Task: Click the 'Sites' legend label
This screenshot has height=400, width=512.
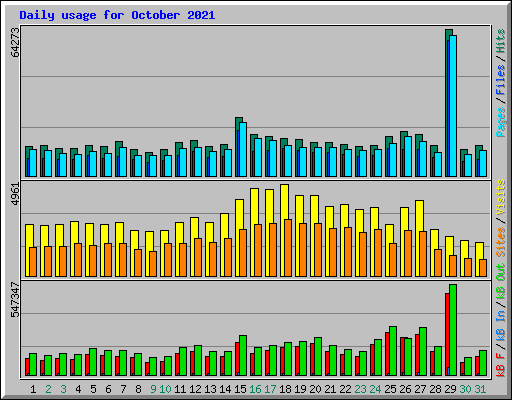Action: (x=501, y=242)
